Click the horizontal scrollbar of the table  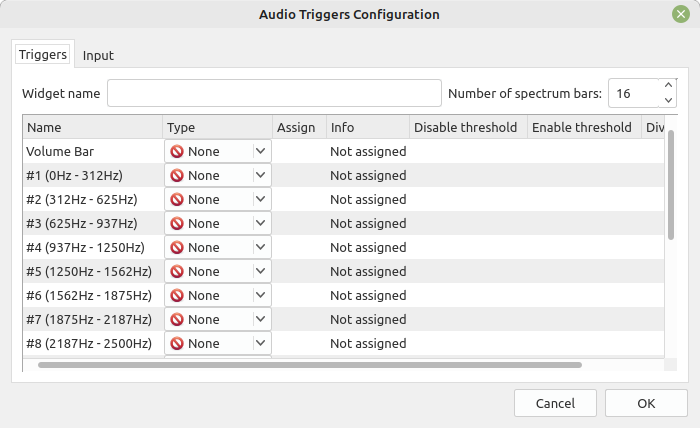[310, 365]
